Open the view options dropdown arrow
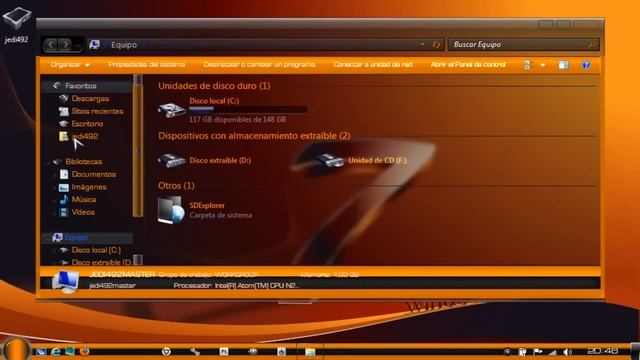Image resolution: width=640 pixels, height=360 pixels. pos(542,65)
